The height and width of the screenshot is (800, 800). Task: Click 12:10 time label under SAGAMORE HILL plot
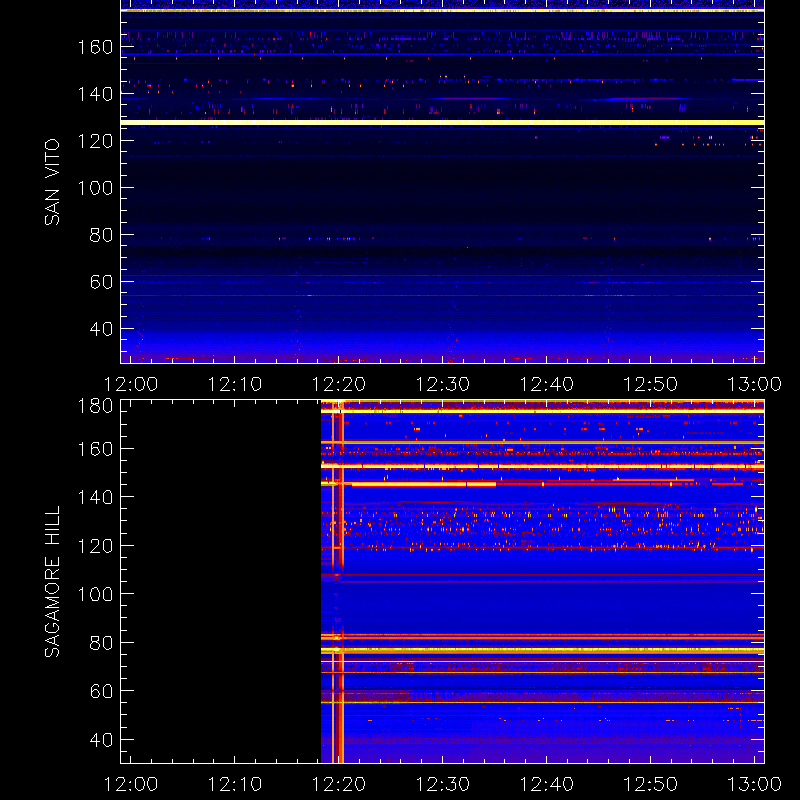[x=235, y=784]
